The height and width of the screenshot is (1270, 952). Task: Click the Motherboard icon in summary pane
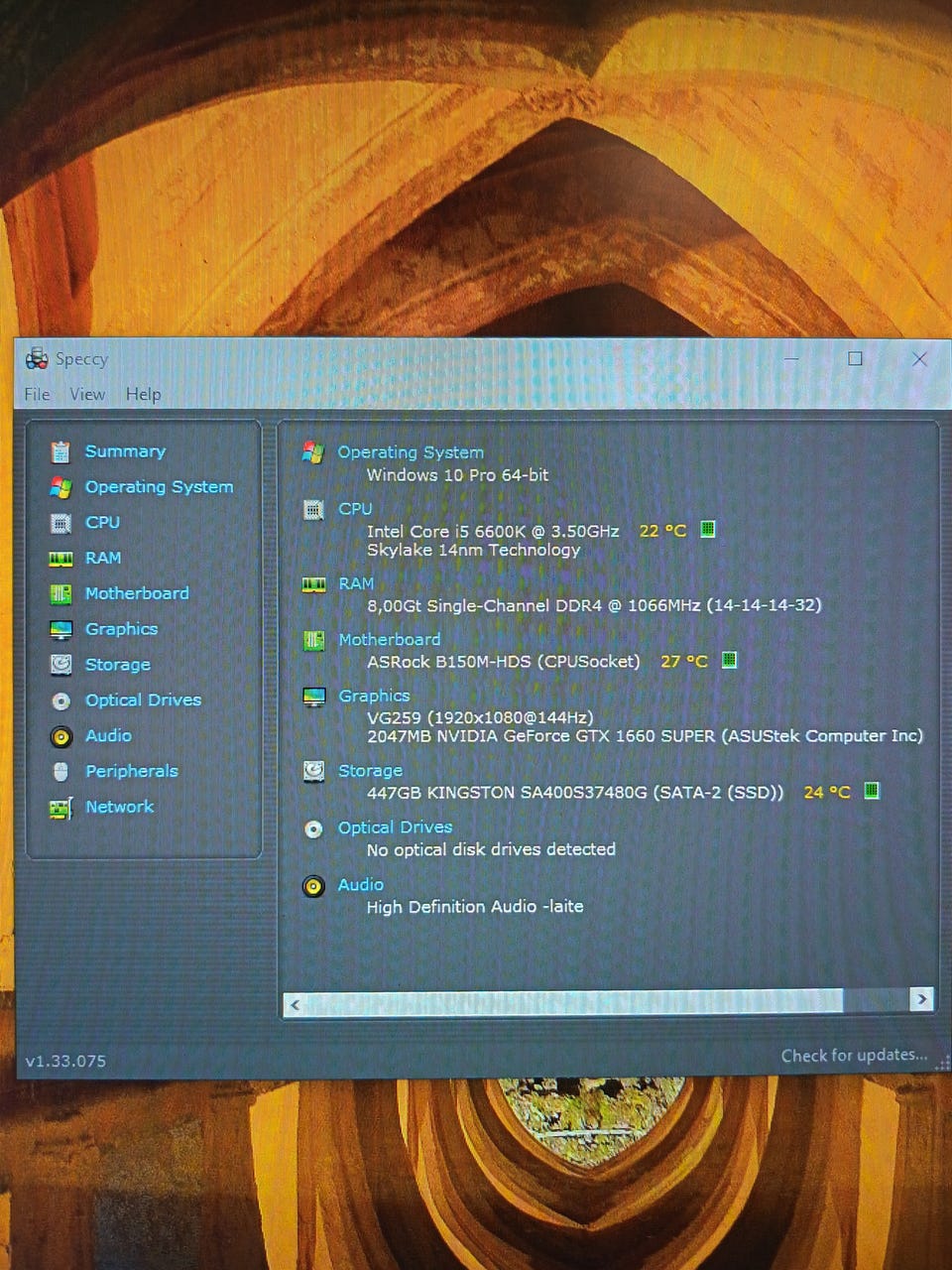[313, 641]
